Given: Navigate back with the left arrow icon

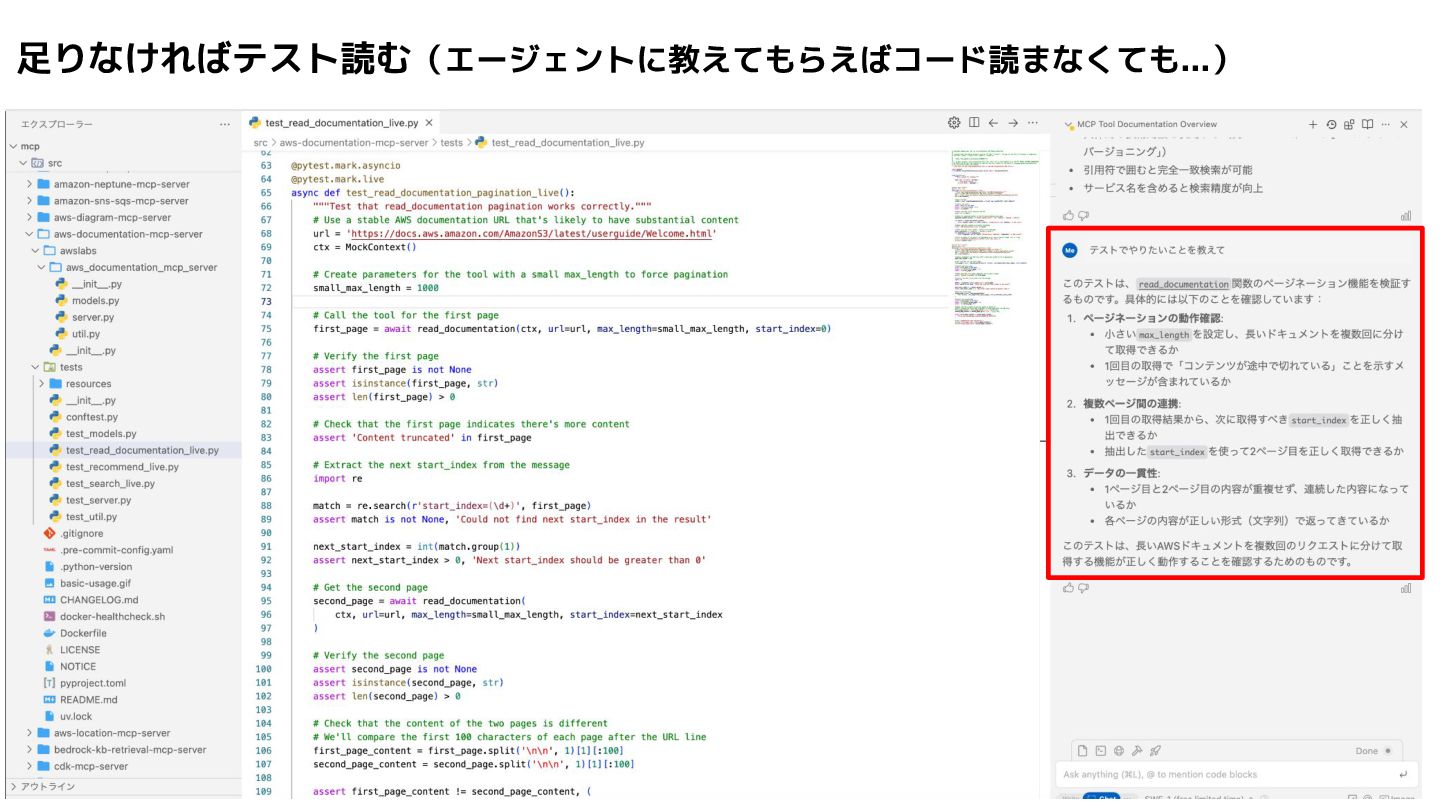Looking at the screenshot, I should click(x=993, y=123).
